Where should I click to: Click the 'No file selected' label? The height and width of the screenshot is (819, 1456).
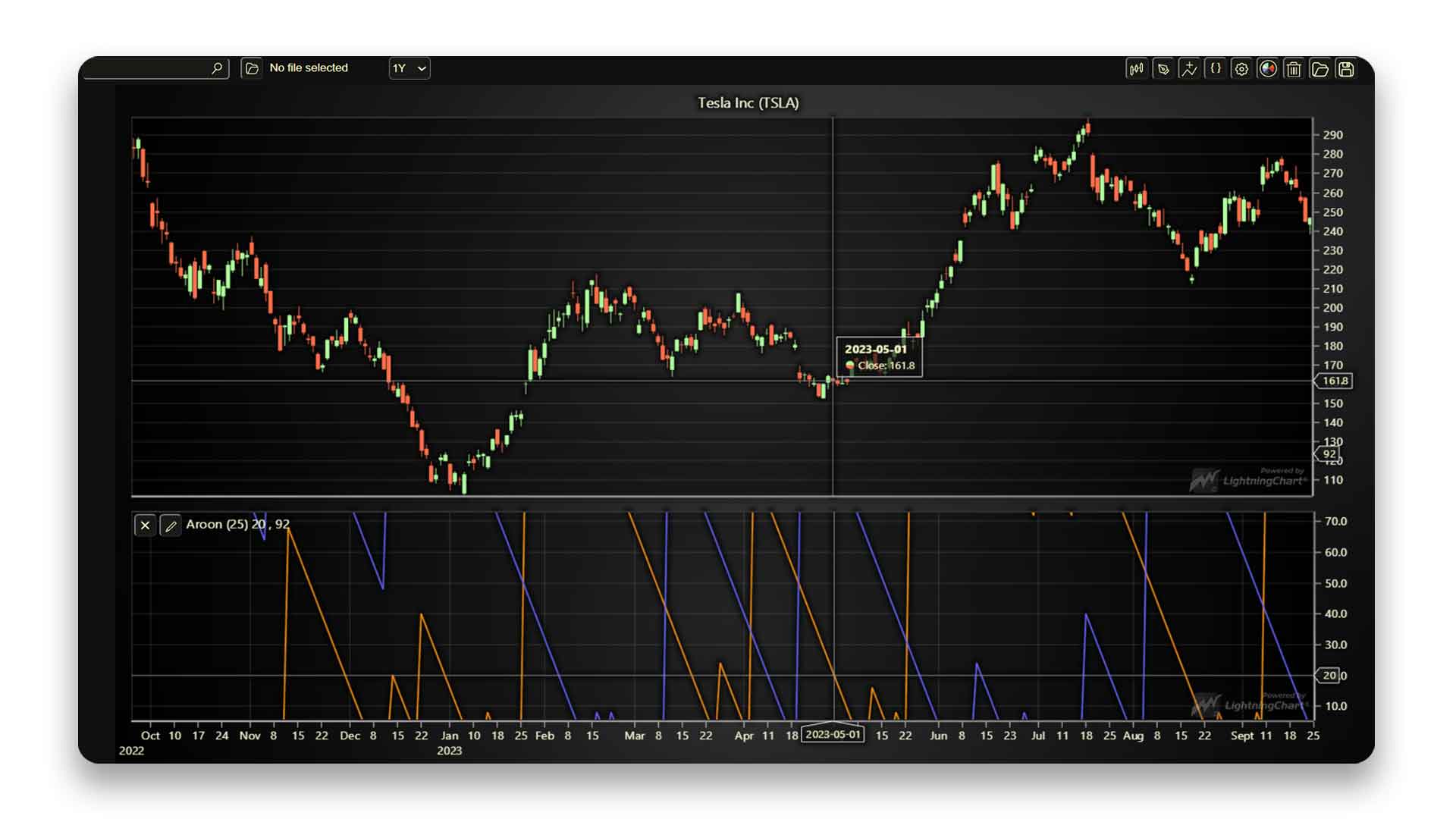click(x=309, y=67)
